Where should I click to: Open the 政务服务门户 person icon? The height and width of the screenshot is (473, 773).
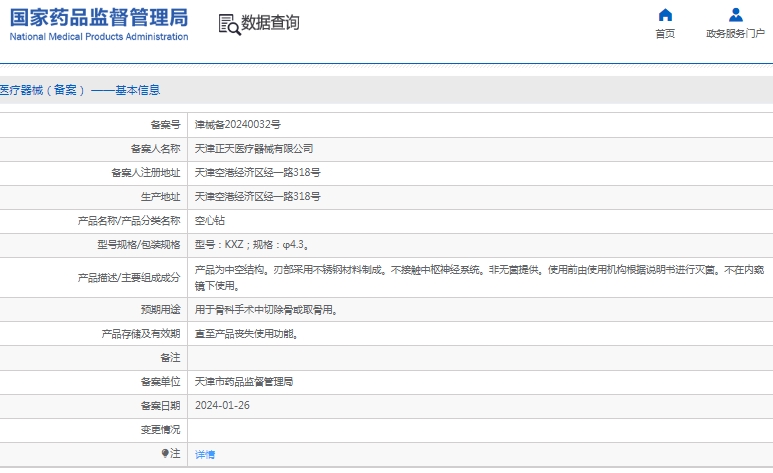point(736,15)
